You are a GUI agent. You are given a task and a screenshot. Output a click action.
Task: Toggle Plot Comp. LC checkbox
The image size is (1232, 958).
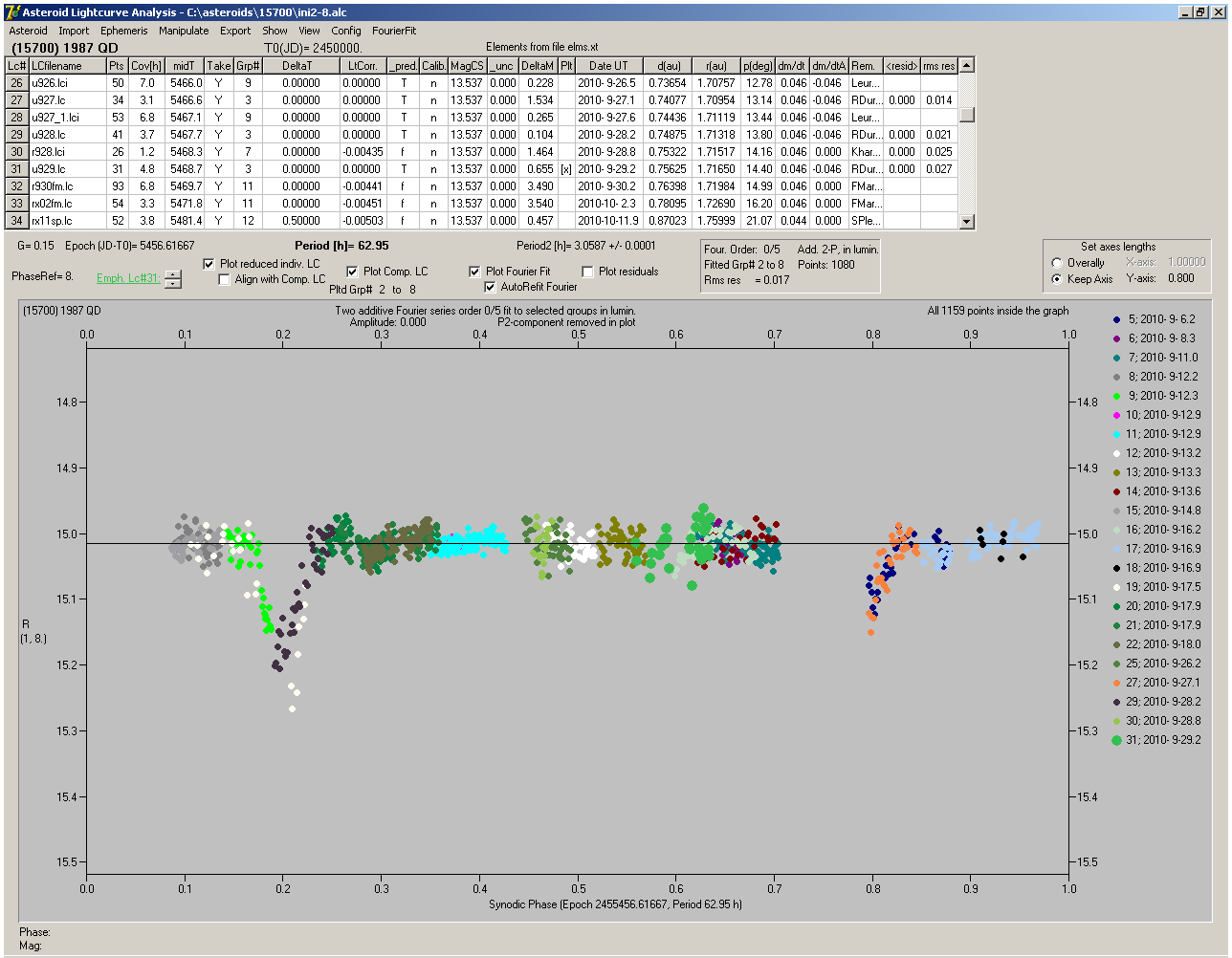click(352, 272)
